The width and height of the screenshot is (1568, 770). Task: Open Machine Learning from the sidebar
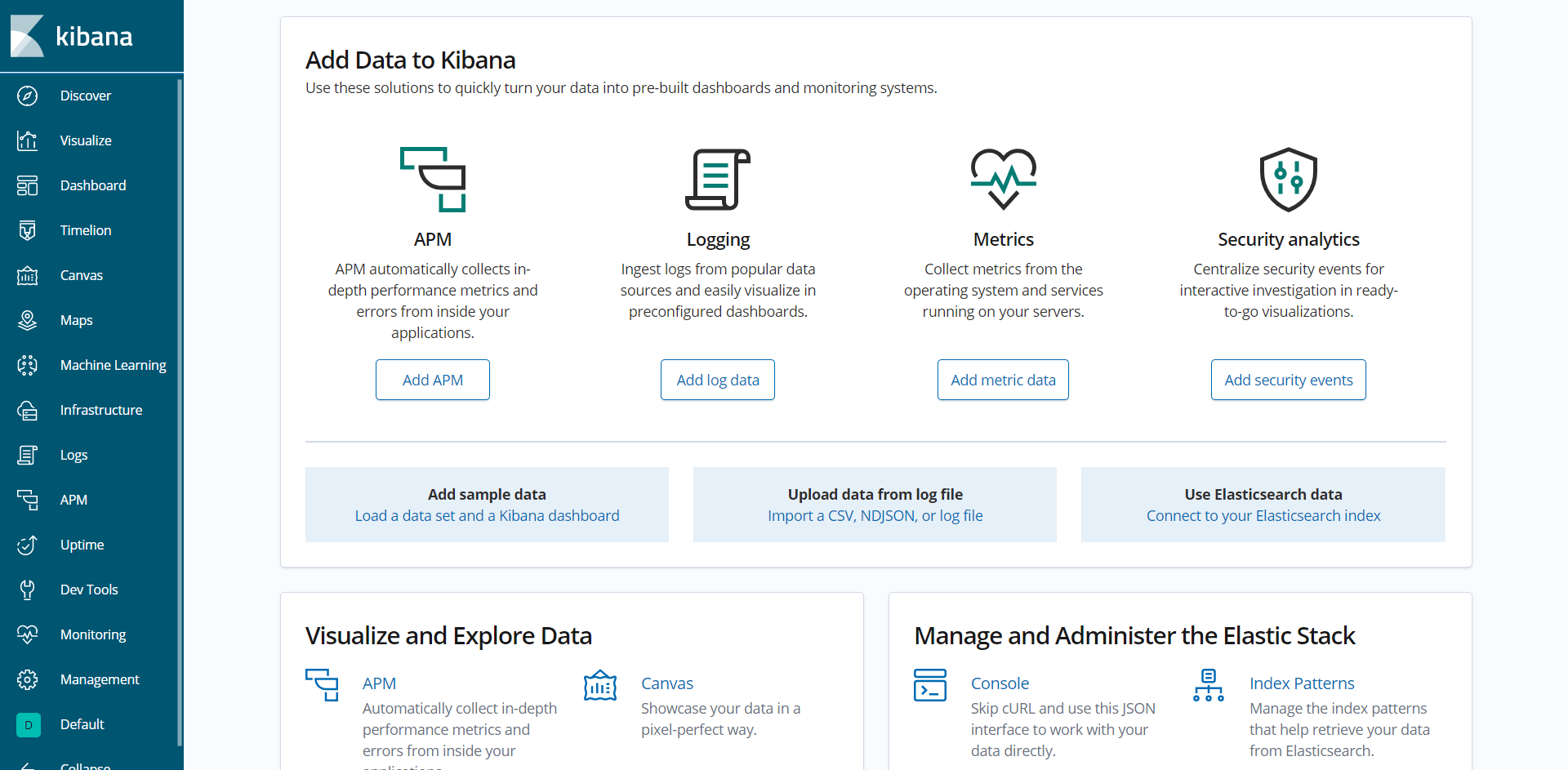point(114,365)
